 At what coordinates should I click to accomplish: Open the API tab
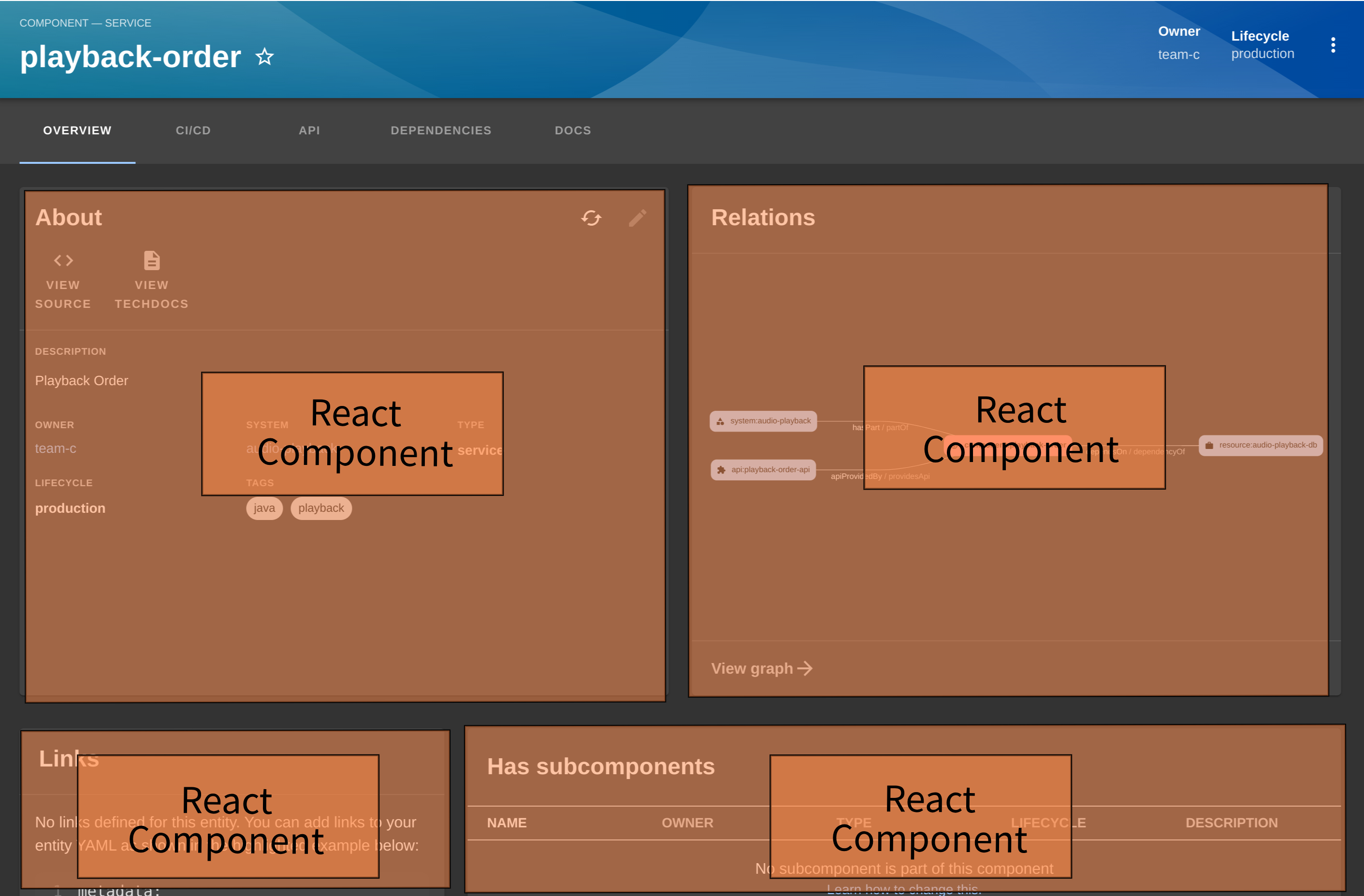(x=308, y=130)
